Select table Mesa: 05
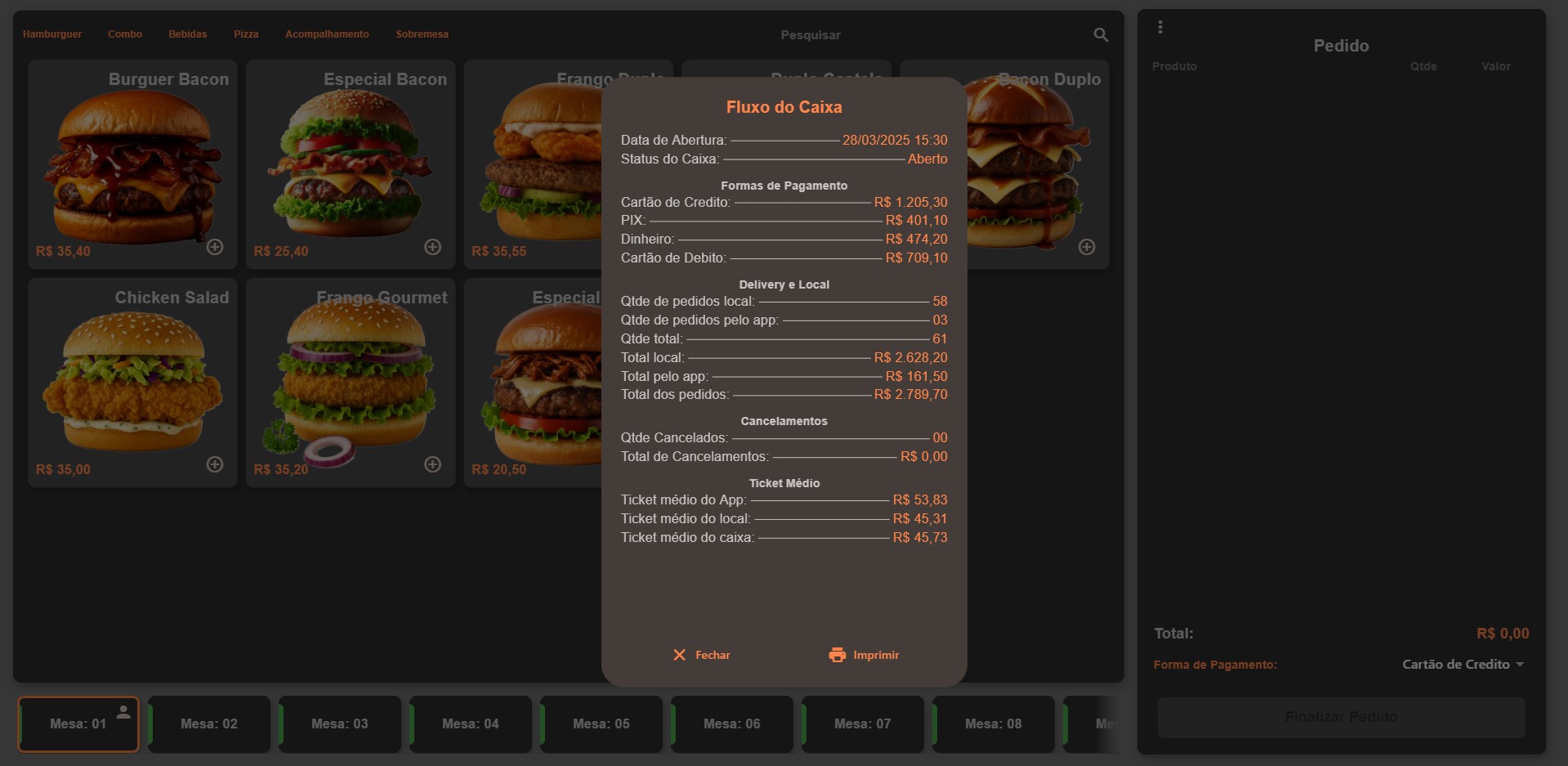This screenshot has width=1568, height=766. 601,723
